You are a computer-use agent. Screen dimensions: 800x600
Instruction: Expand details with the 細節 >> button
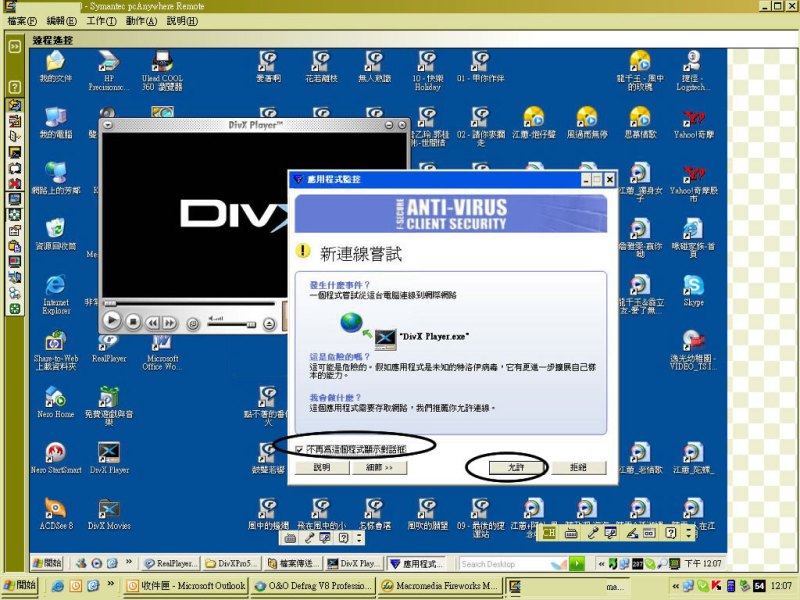click(380, 467)
